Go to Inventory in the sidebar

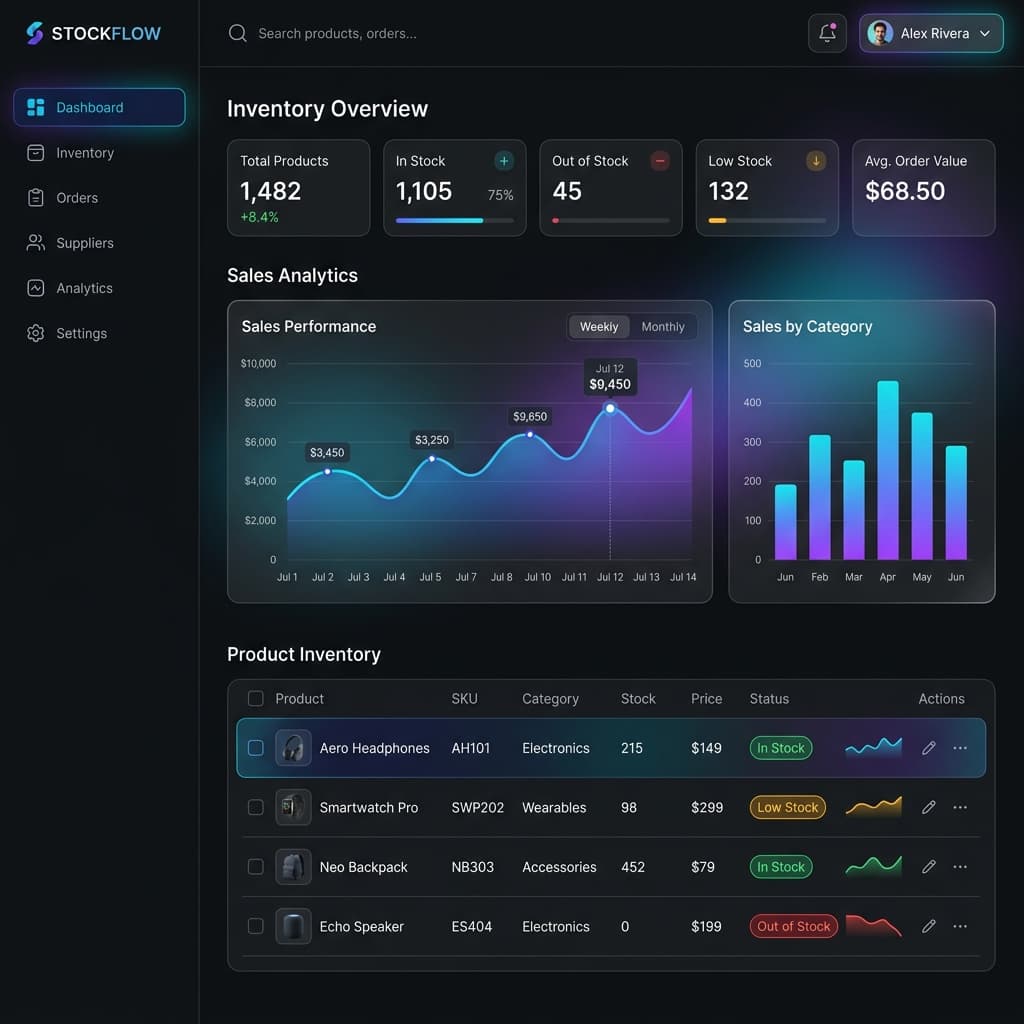pos(85,153)
